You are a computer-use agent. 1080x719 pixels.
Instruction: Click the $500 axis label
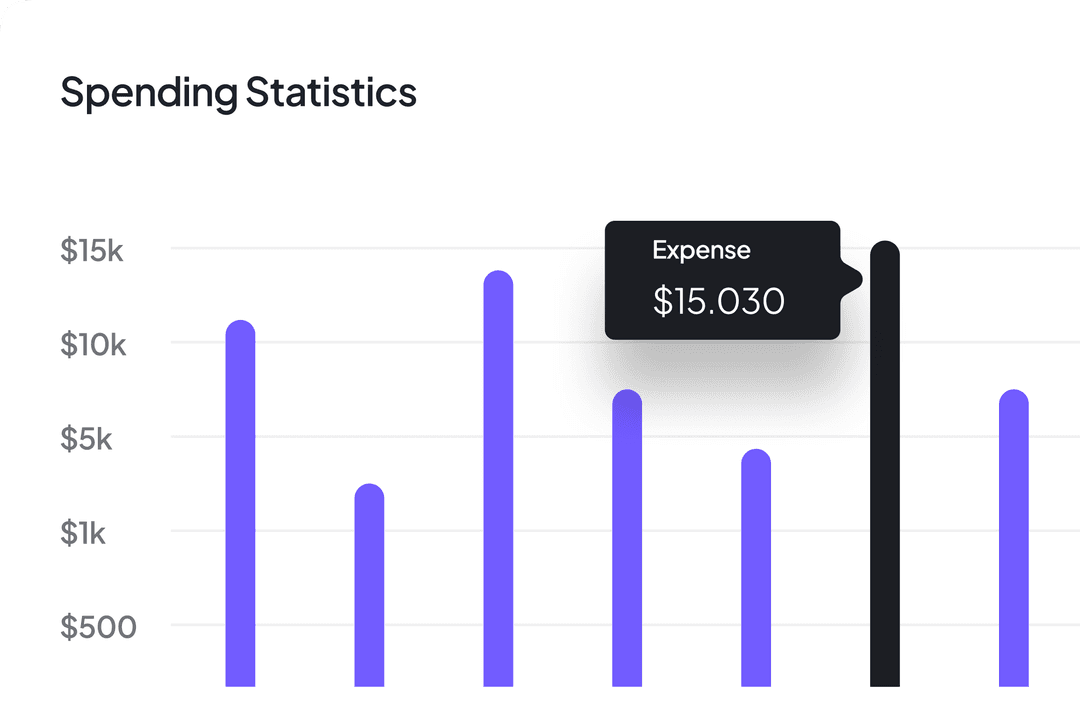pyautogui.click(x=98, y=627)
